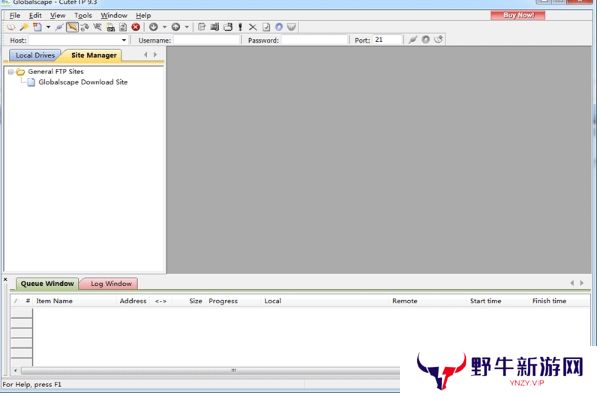Image resolution: width=600 pixels, height=396 pixels.
Task: Click the red stop transfer icon
Action: [136, 27]
